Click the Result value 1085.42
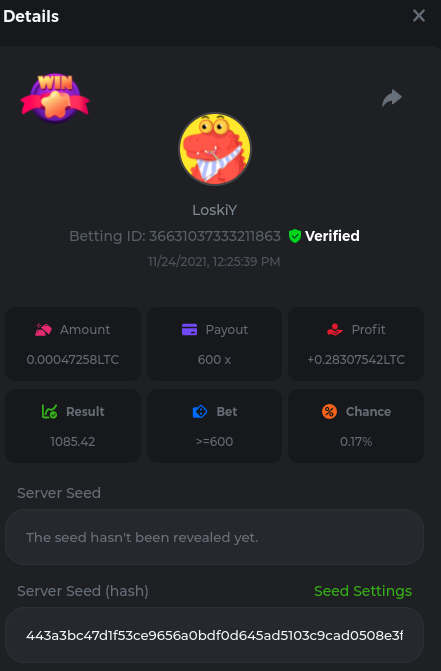Image resolution: width=441 pixels, height=671 pixels. 73,442
